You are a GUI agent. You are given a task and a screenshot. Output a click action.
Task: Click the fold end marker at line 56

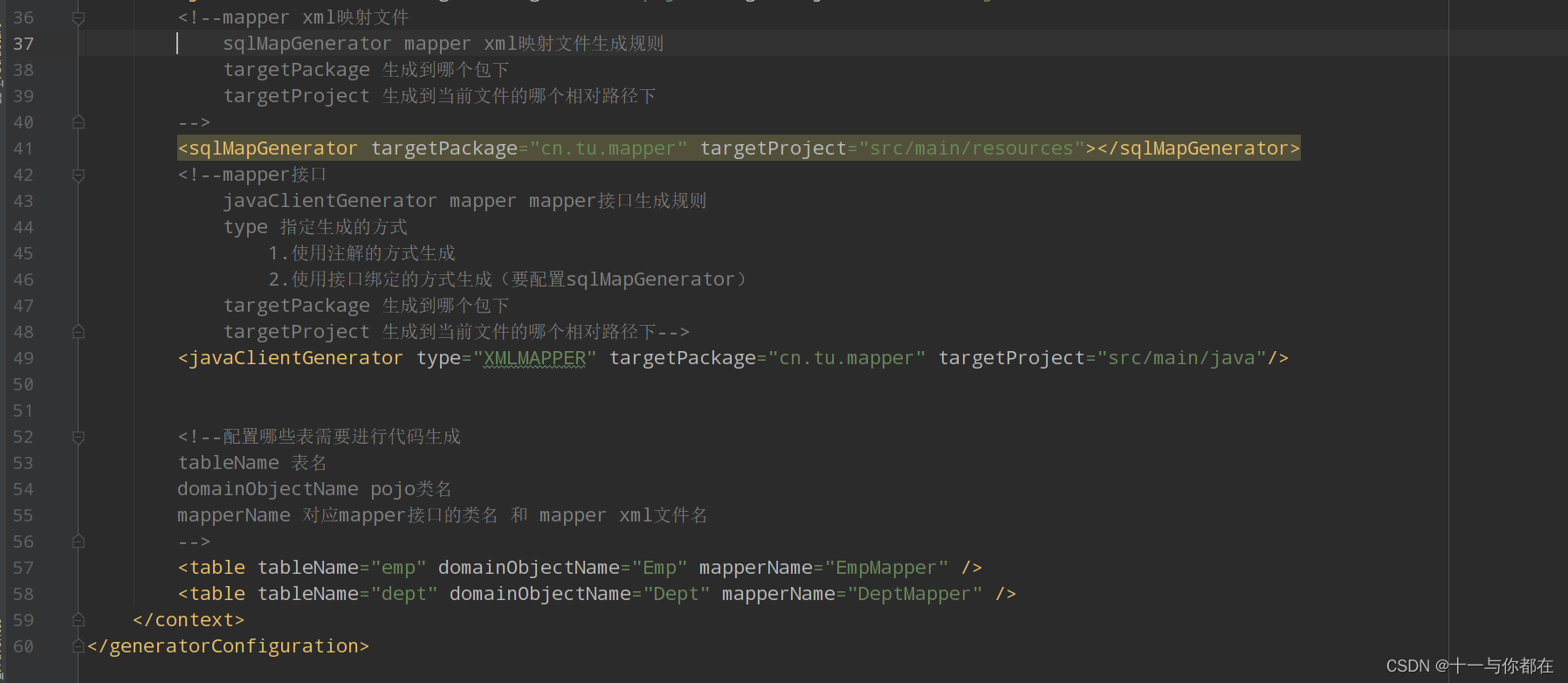tap(78, 542)
